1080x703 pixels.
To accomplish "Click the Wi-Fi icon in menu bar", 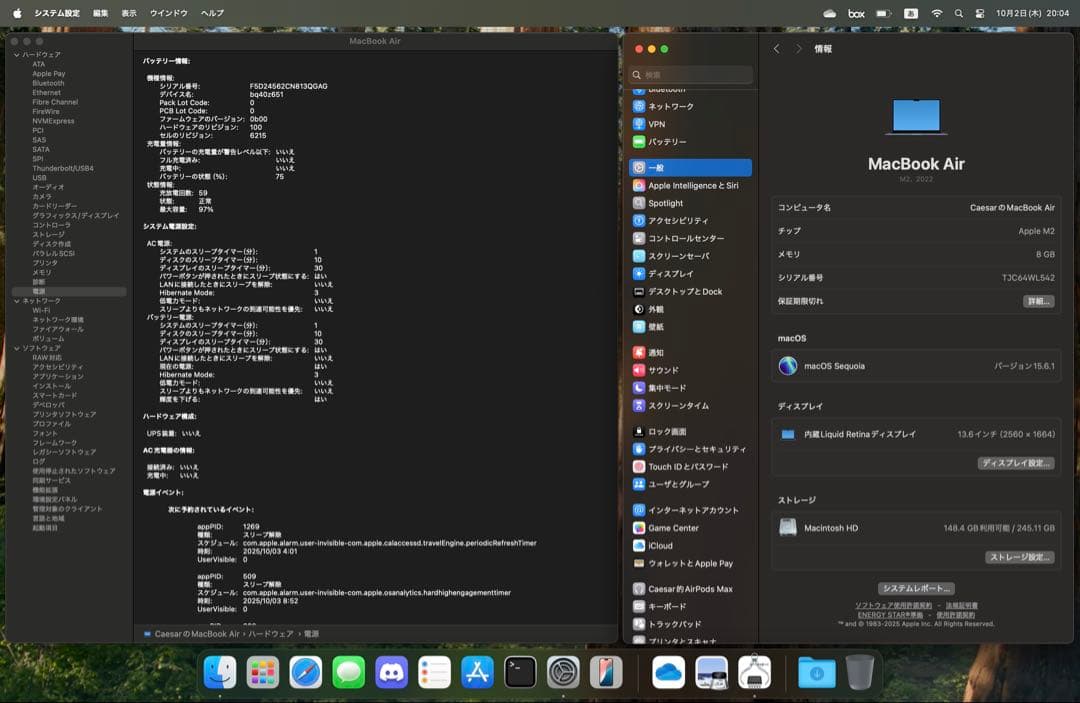I will pyautogui.click(x=937, y=13).
